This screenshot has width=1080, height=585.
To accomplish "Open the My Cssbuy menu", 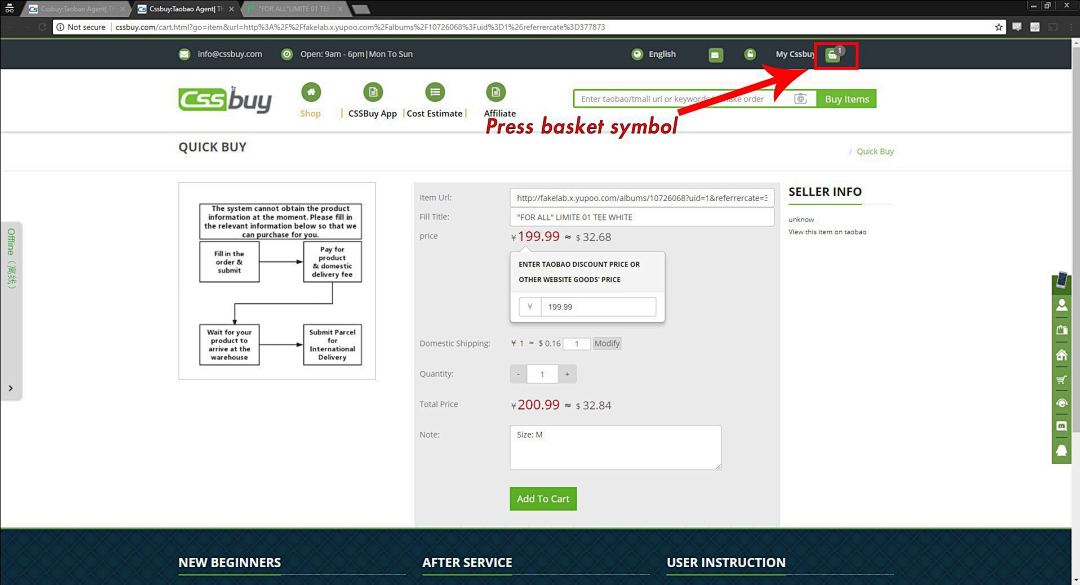I will [795, 54].
